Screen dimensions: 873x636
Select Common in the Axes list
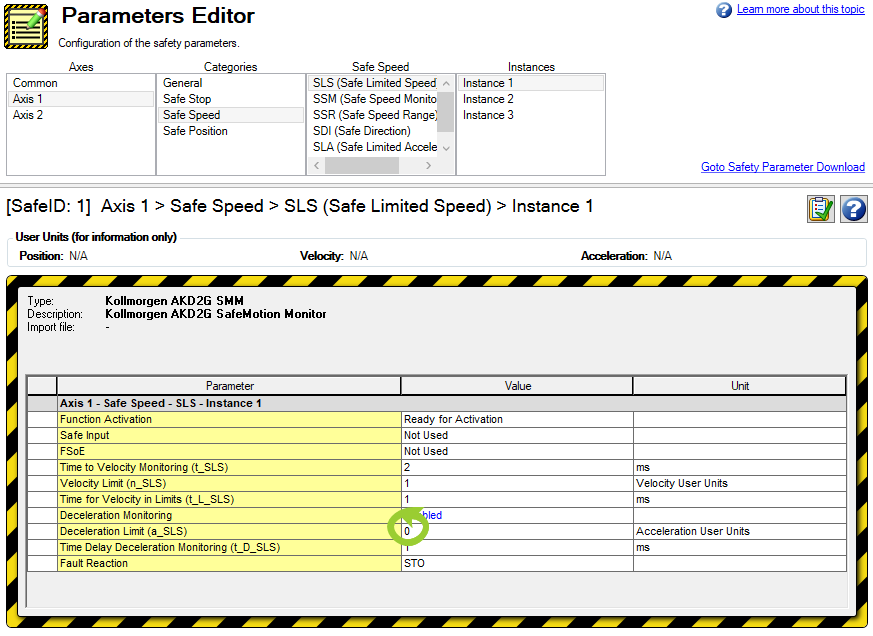[x=81, y=83]
